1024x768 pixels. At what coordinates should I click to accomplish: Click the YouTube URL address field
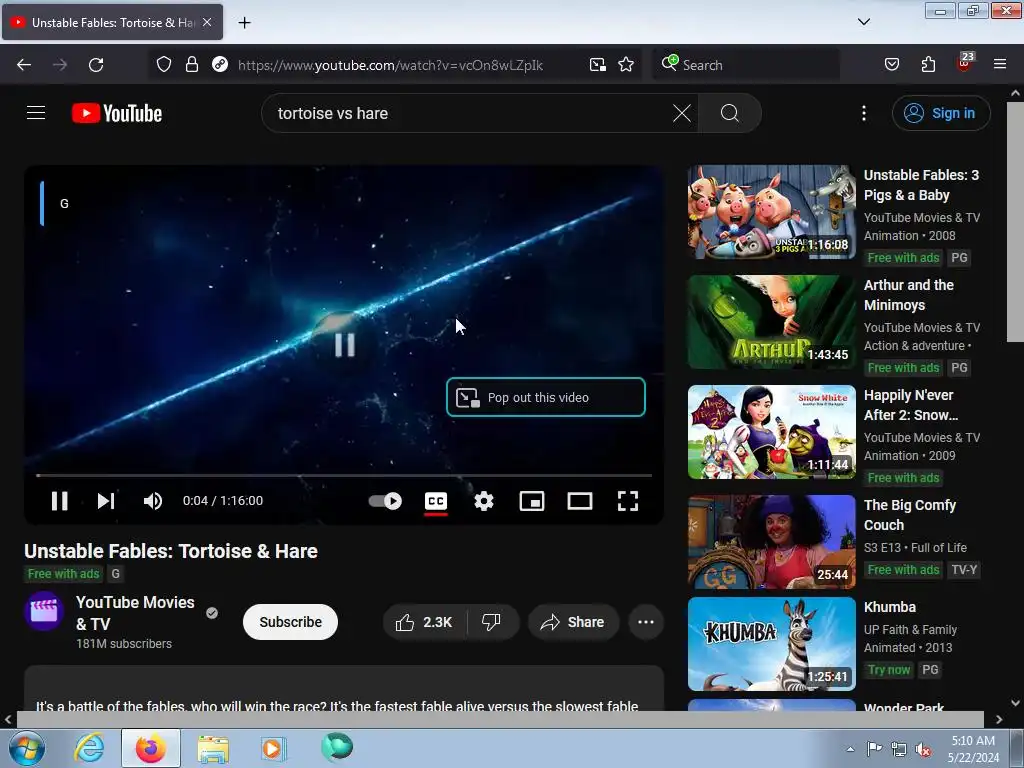tap(391, 65)
